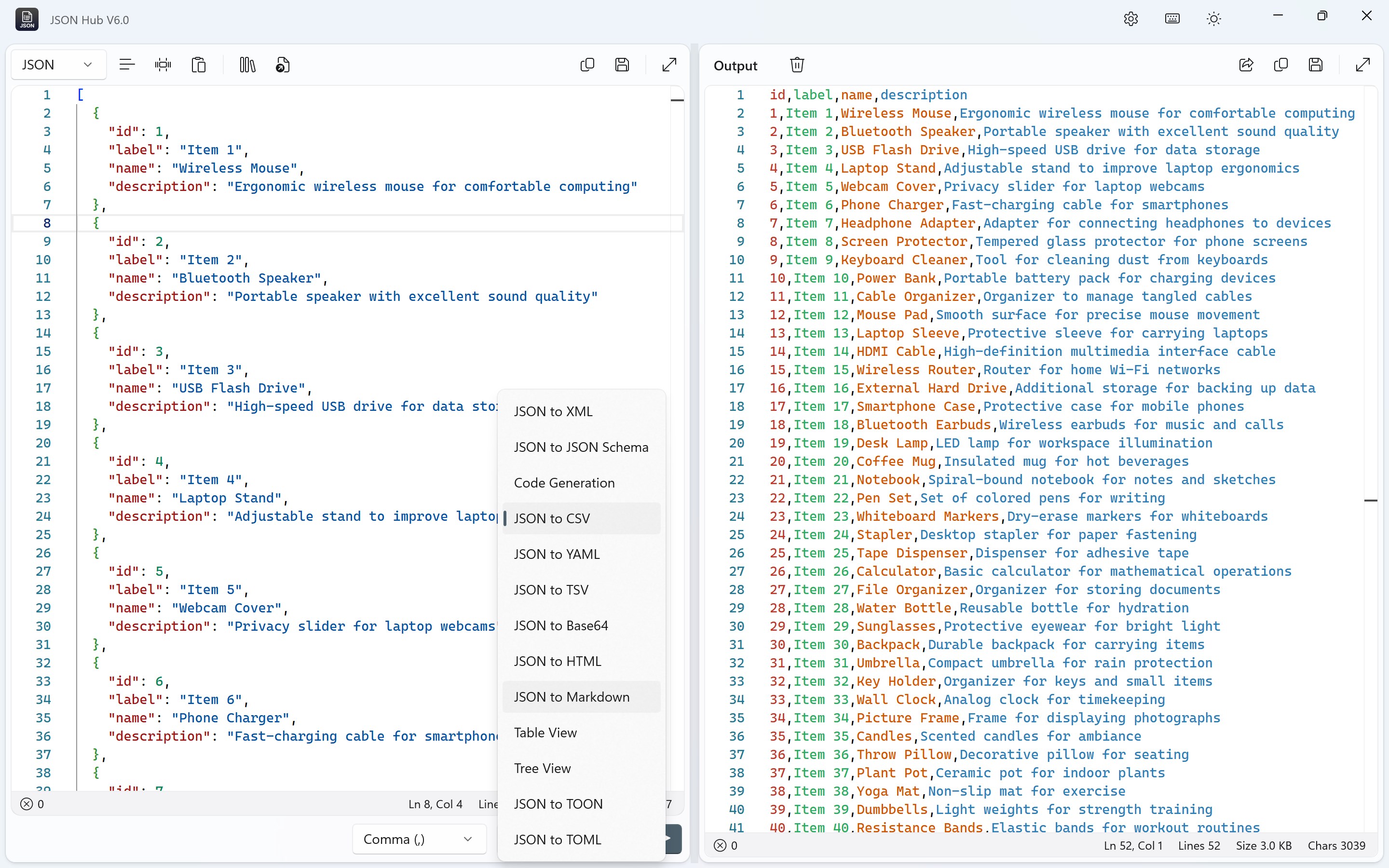Open the Comma delimiter dropdown
This screenshot has height=868, width=1389.
pos(419,839)
